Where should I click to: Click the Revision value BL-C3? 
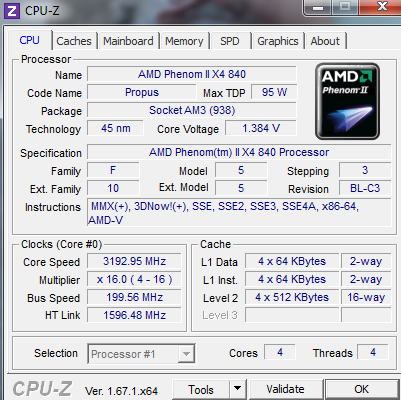[x=365, y=188]
